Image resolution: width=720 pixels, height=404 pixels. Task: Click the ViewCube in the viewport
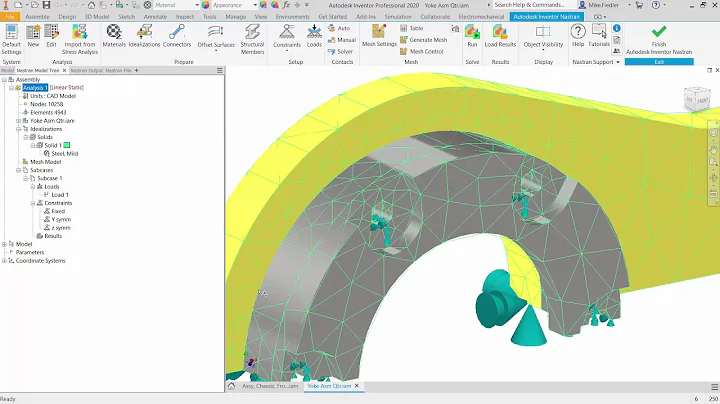pyautogui.click(x=697, y=98)
